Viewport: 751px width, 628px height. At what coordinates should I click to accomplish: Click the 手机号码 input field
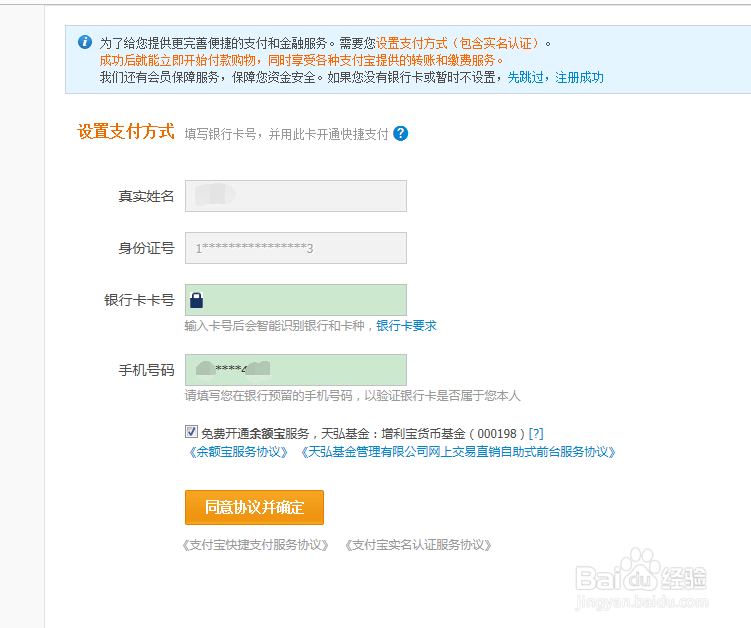click(x=296, y=370)
